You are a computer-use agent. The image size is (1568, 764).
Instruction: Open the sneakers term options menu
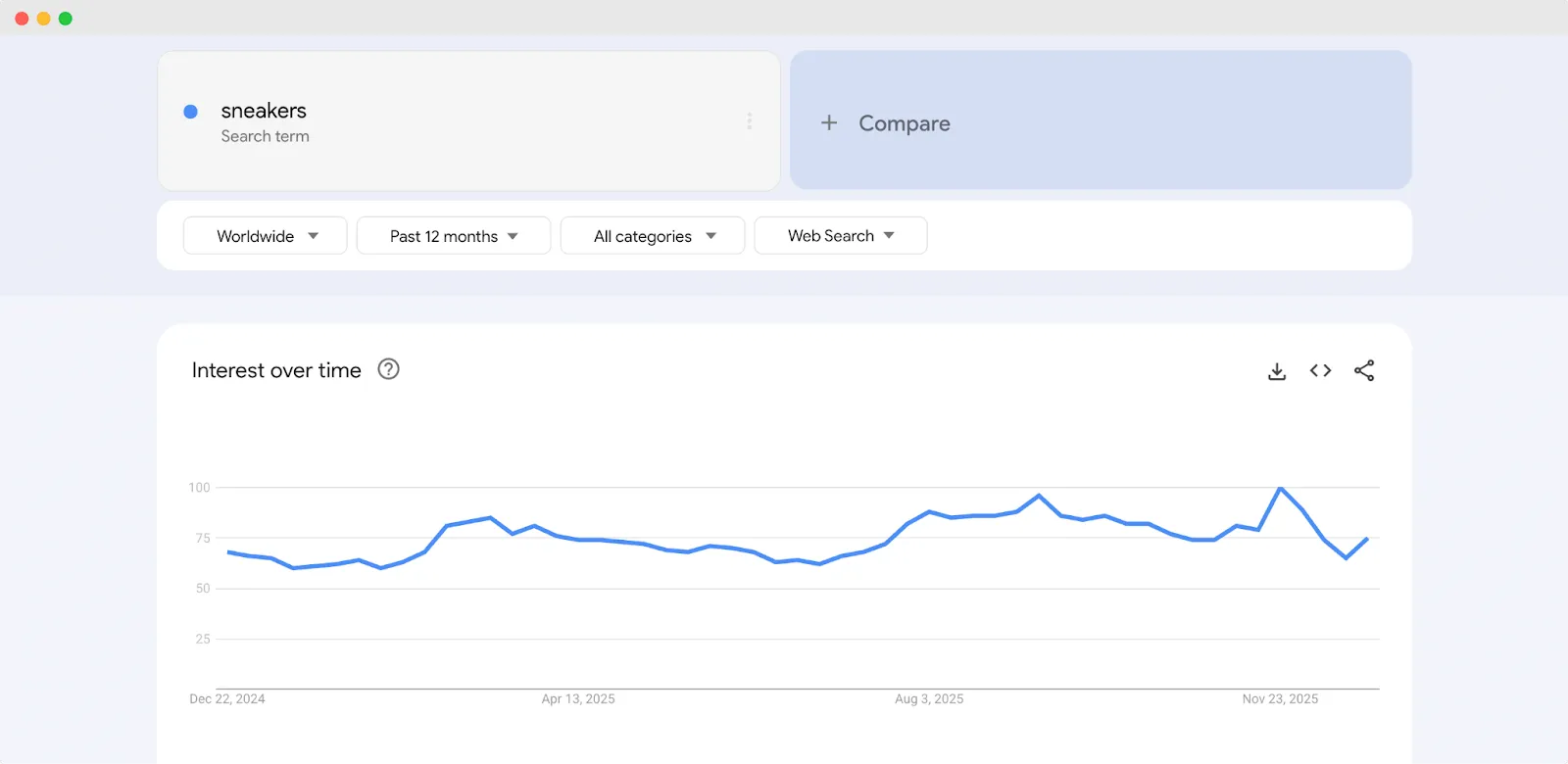tap(750, 120)
